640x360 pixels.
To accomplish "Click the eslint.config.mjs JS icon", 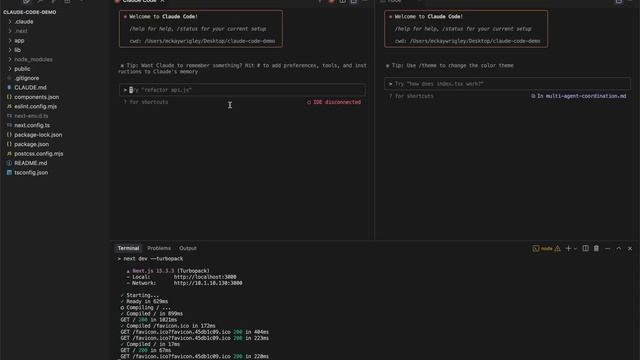I will click(x=9, y=106).
